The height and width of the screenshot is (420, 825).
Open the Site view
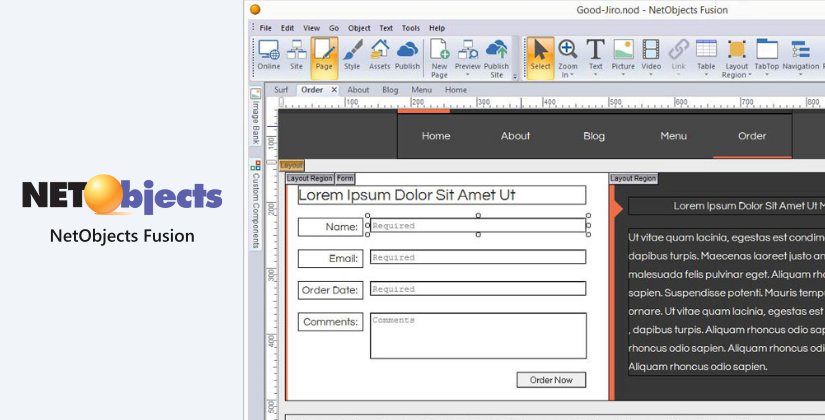(x=296, y=54)
